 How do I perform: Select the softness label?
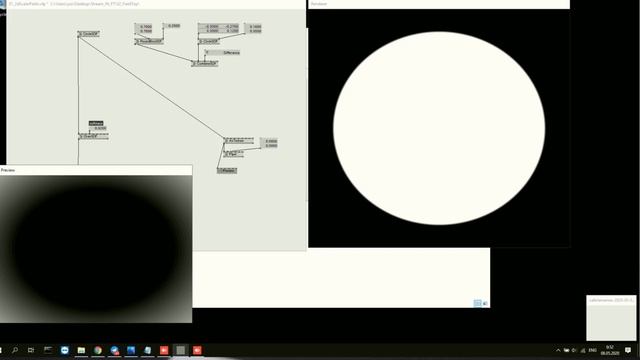point(96,123)
